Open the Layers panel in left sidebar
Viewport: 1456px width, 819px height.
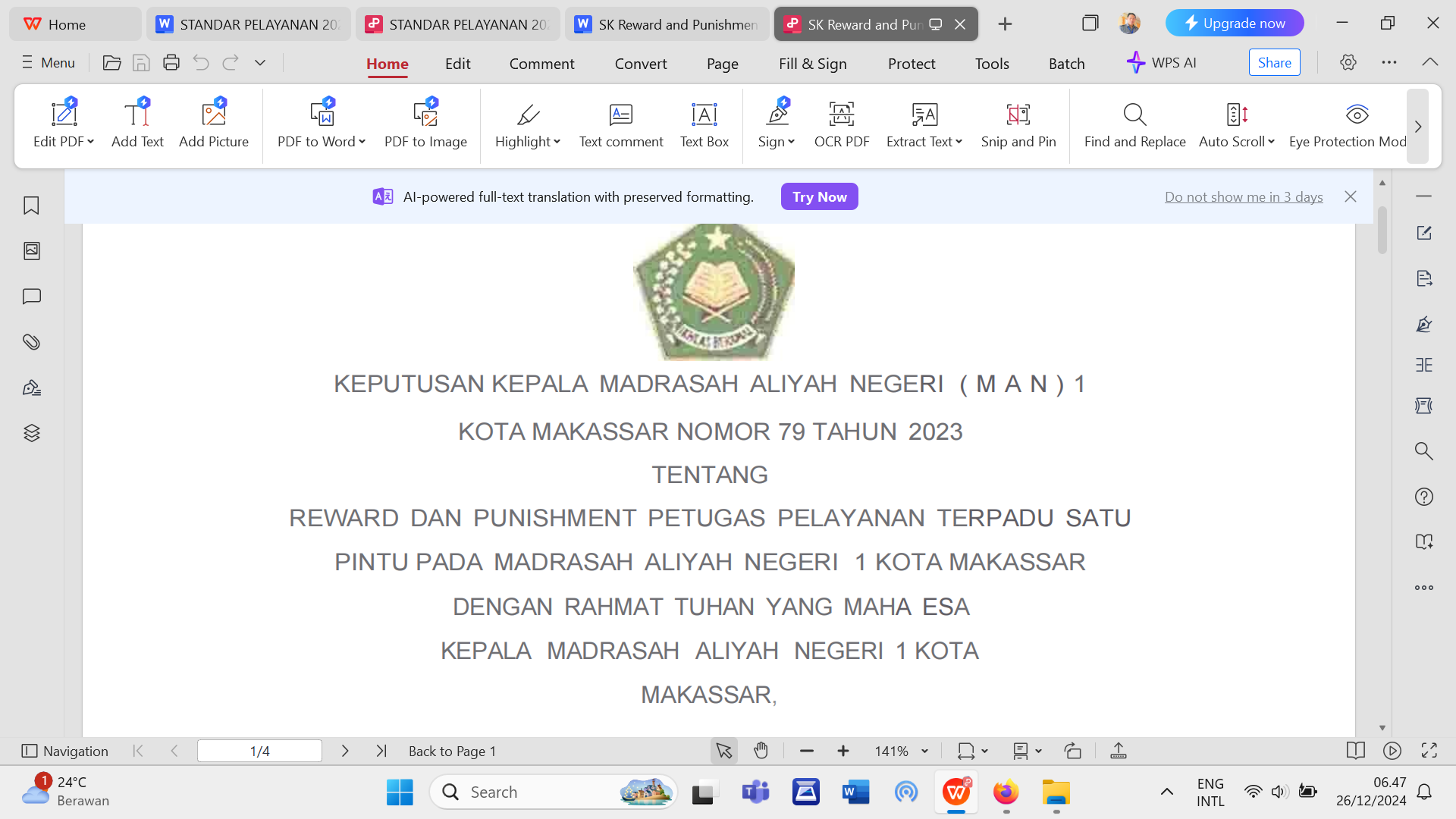click(x=31, y=433)
